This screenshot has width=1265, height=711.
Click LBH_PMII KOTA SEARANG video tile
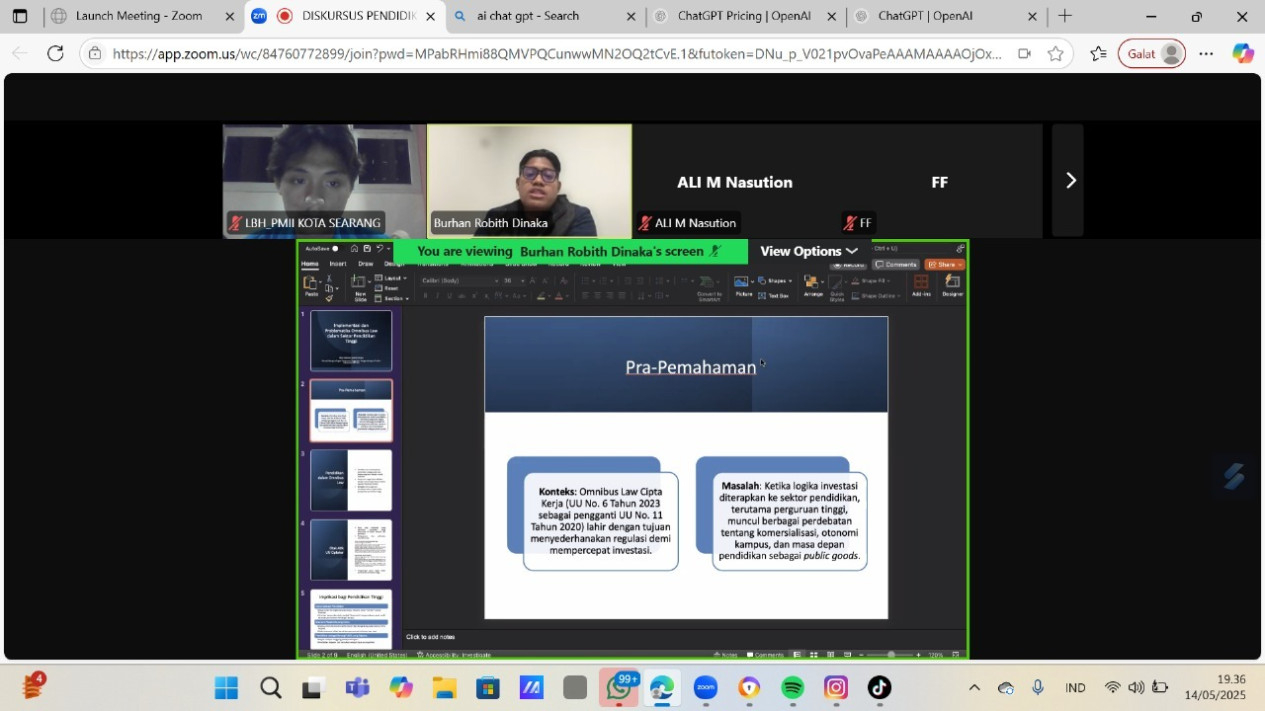pyautogui.click(x=324, y=180)
